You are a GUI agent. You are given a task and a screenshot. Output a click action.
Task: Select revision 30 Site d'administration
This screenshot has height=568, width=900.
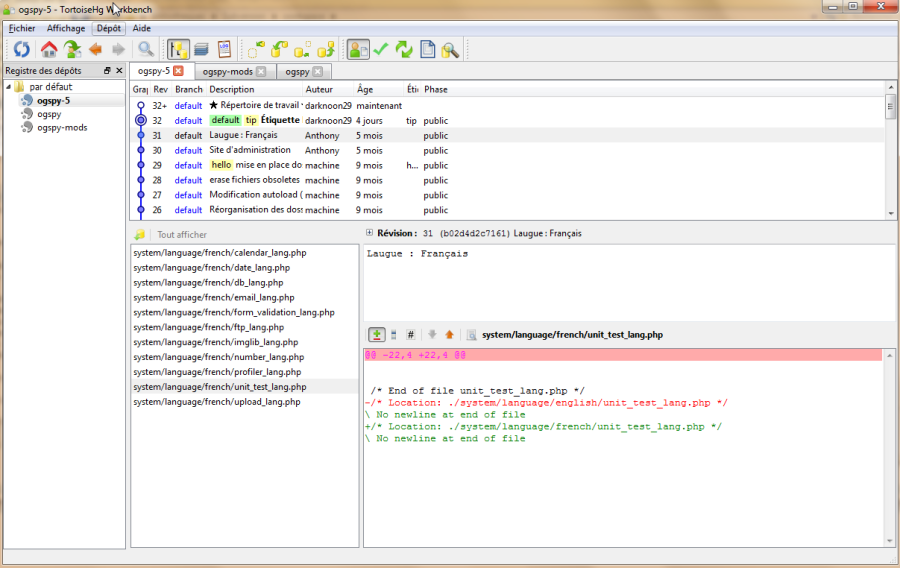[x=509, y=150]
